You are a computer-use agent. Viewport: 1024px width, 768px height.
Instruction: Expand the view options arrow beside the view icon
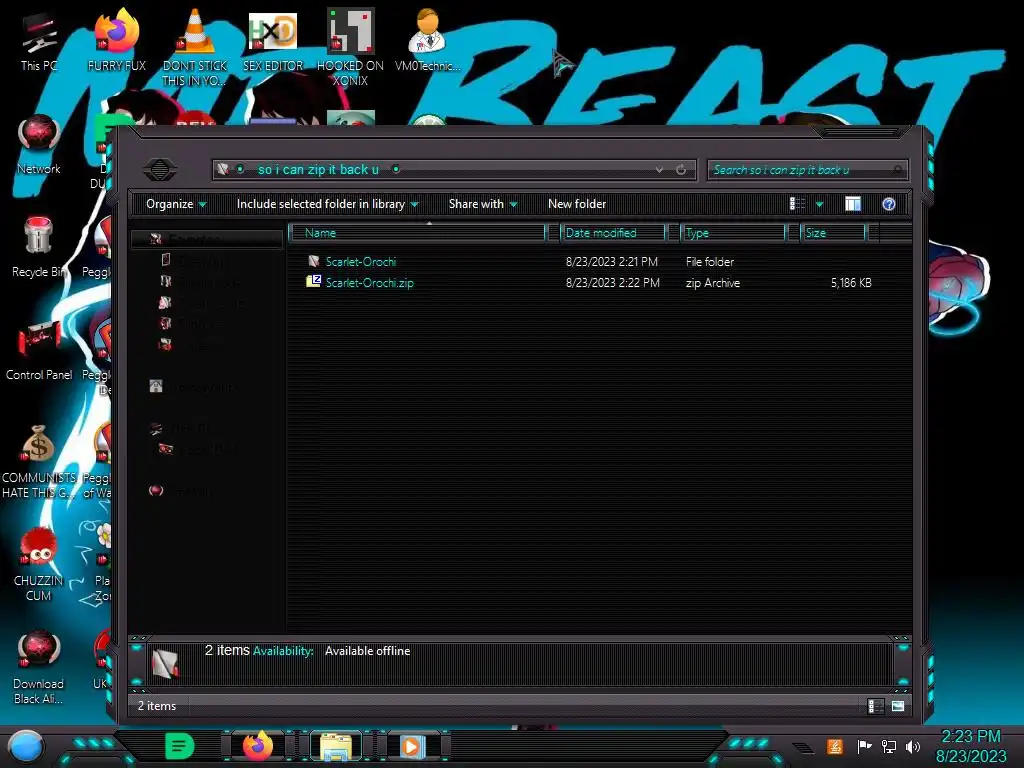[820, 204]
